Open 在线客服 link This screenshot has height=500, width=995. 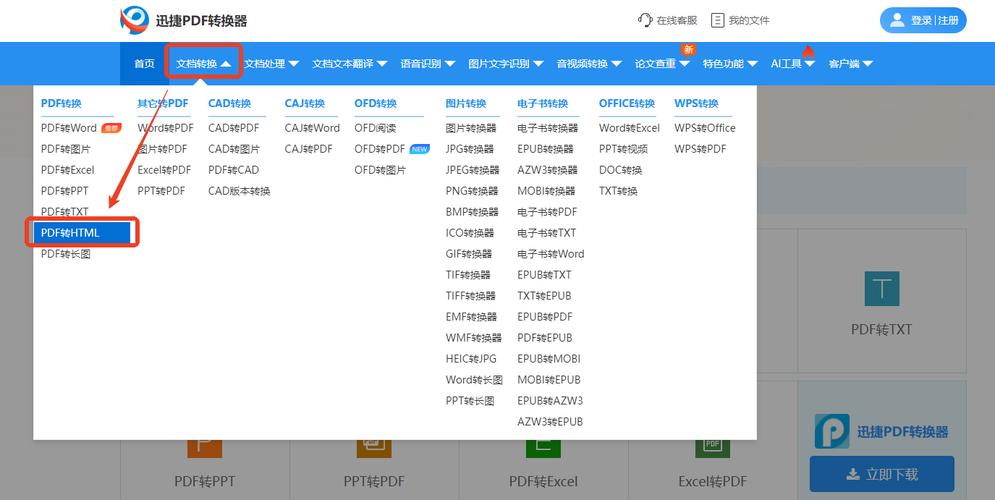pyautogui.click(x=676, y=20)
